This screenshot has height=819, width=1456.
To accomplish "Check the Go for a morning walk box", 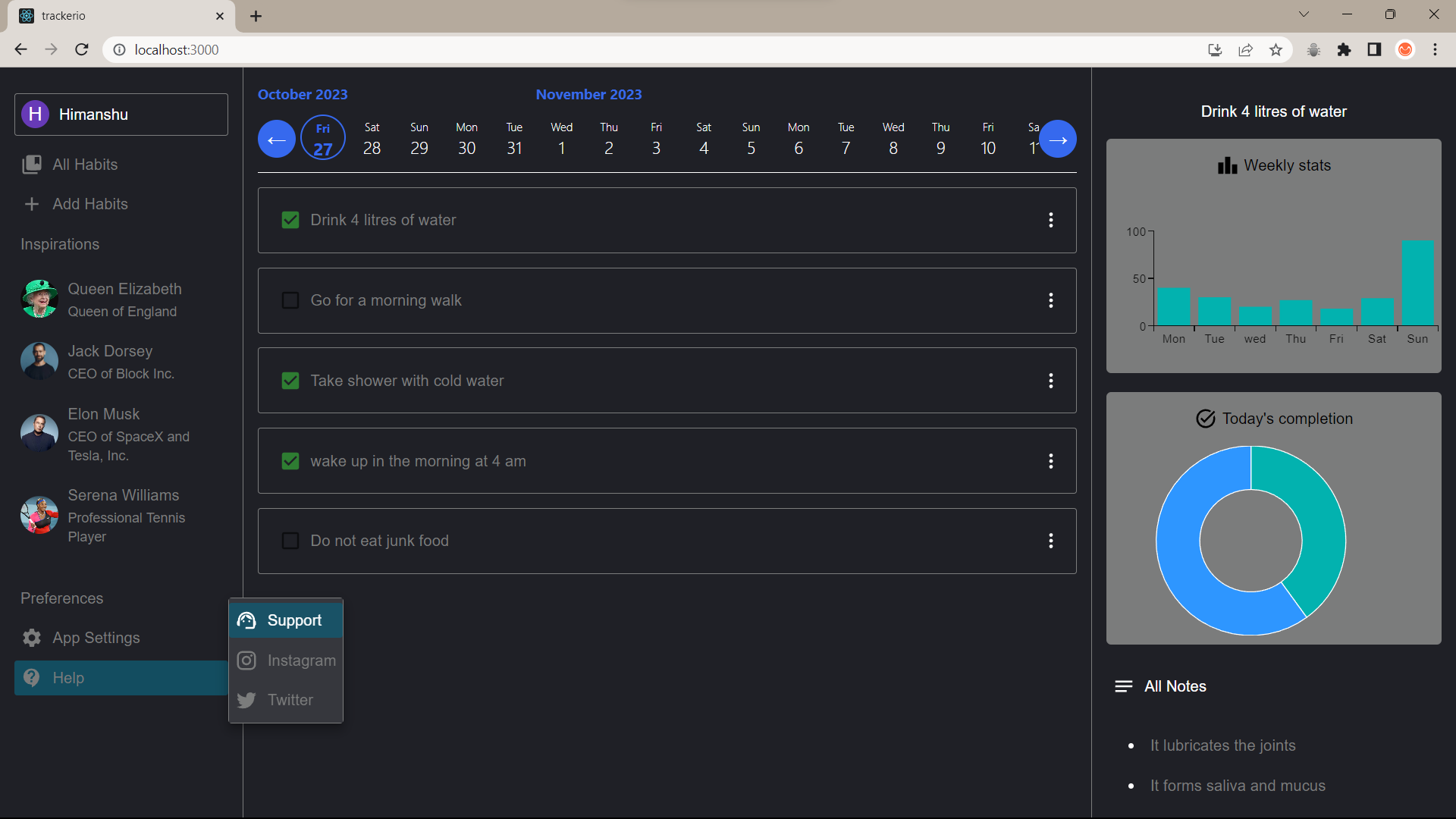I will [290, 300].
